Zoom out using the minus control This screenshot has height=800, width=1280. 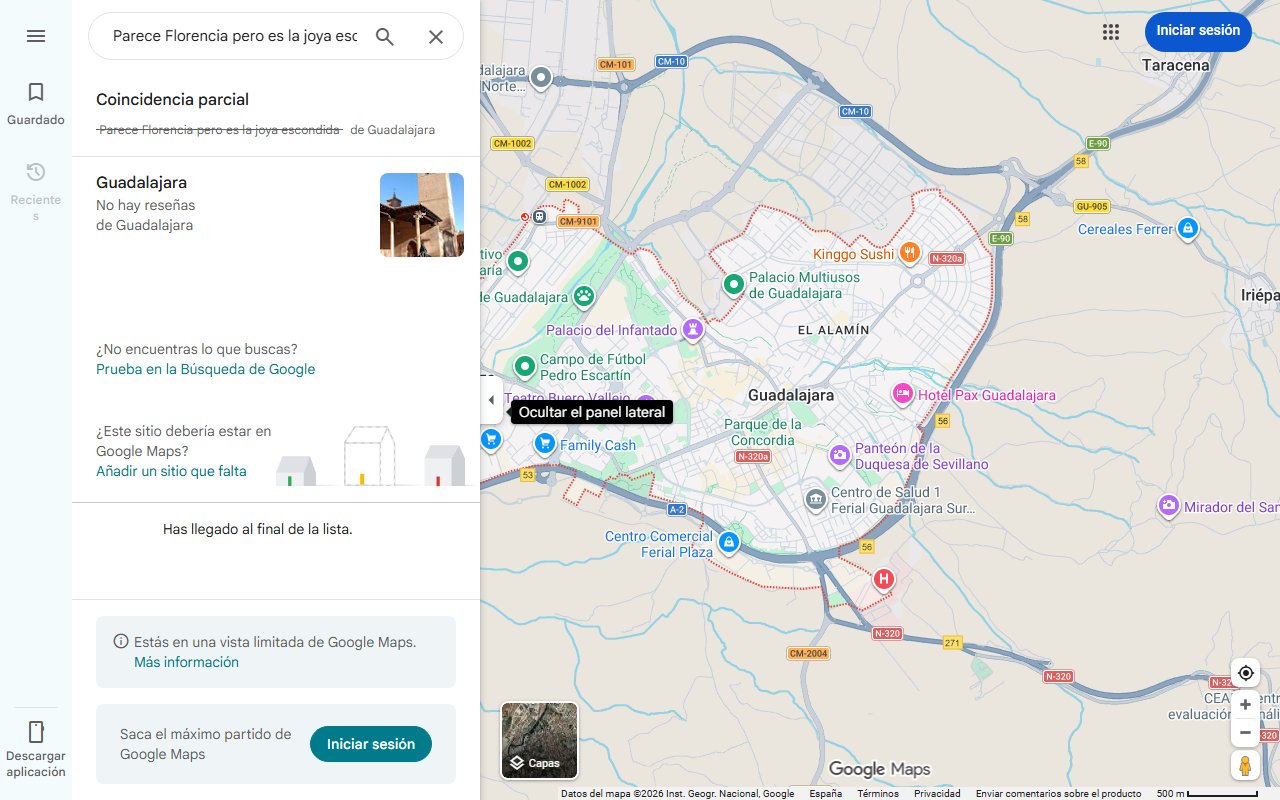pos(1245,732)
